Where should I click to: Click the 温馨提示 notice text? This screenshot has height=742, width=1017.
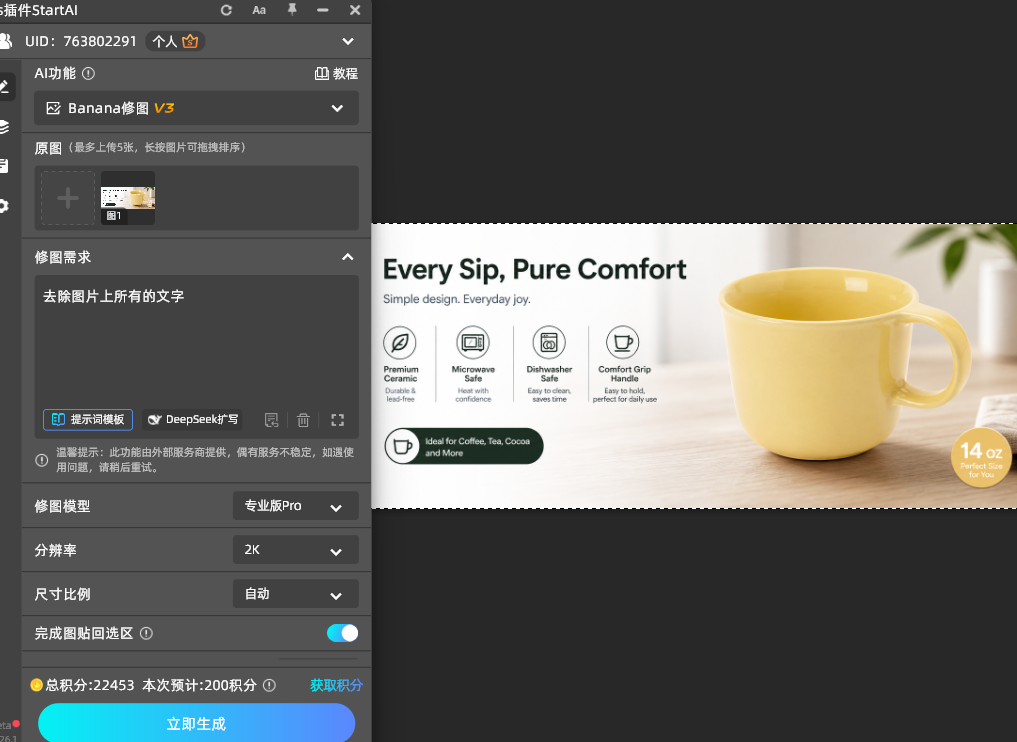(x=205, y=460)
